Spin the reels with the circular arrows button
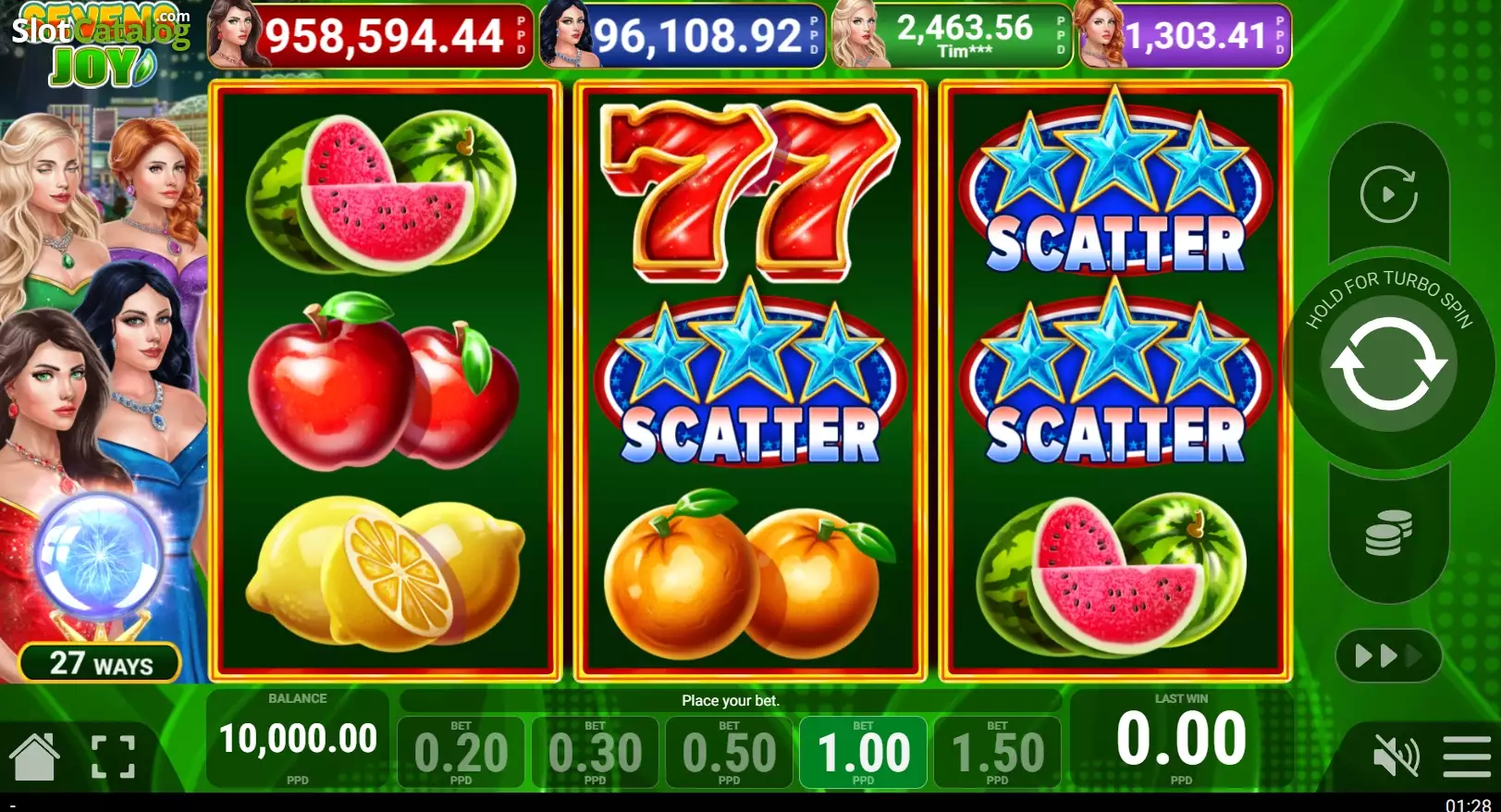 (1388, 363)
